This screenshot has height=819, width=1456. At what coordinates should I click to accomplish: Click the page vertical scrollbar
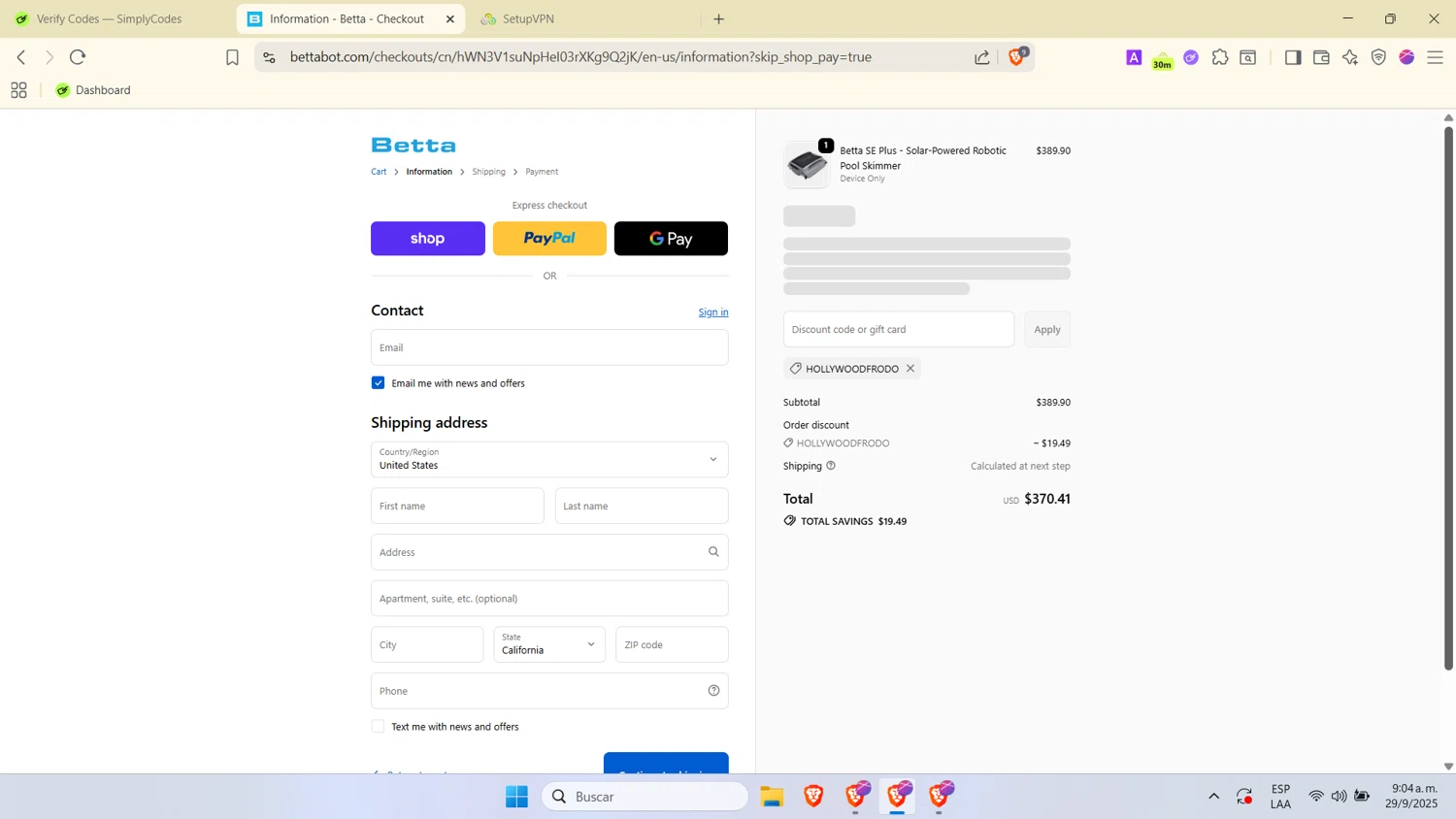pos(1448,398)
